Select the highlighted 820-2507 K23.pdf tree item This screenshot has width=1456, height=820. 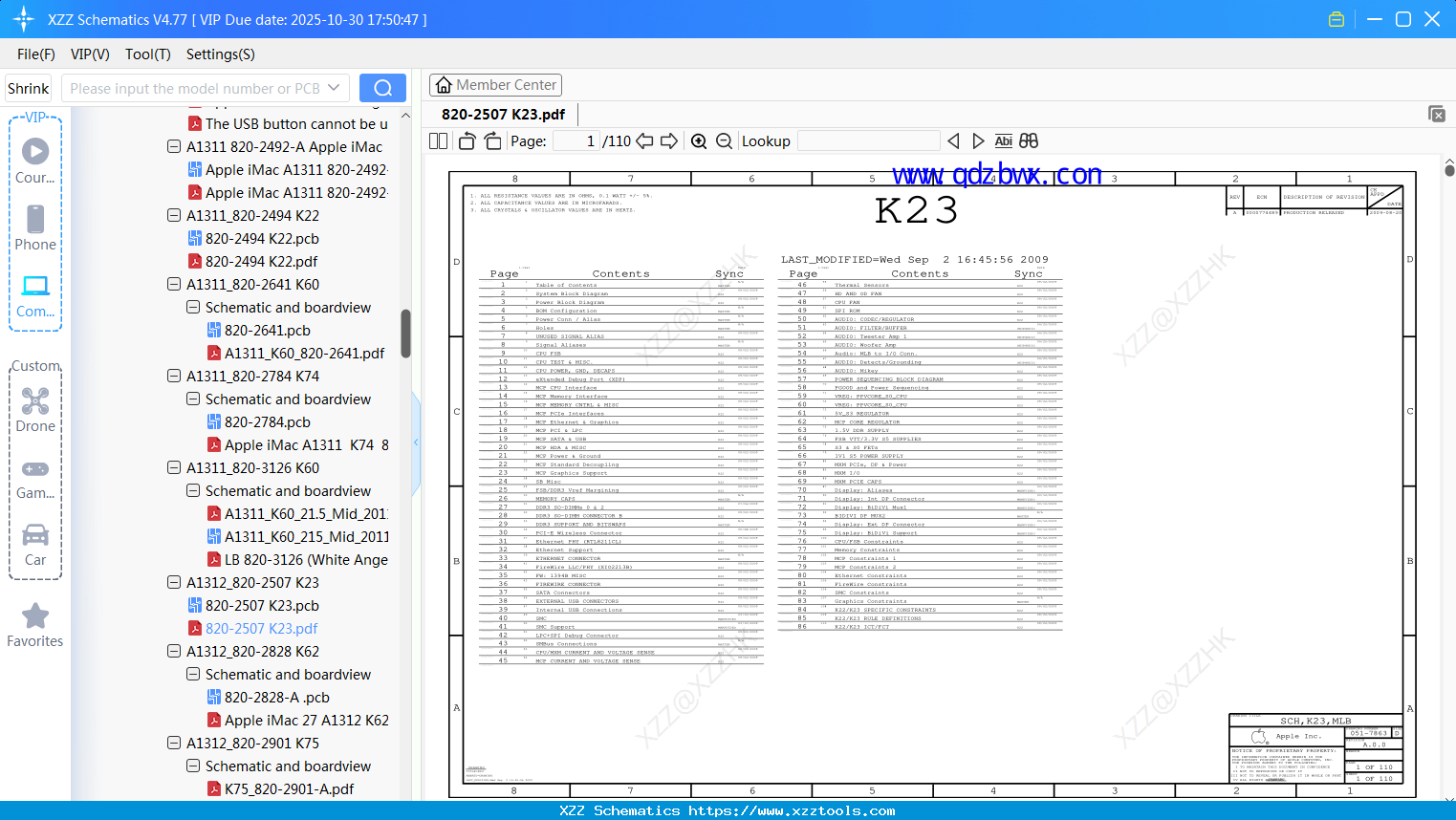coord(252,629)
